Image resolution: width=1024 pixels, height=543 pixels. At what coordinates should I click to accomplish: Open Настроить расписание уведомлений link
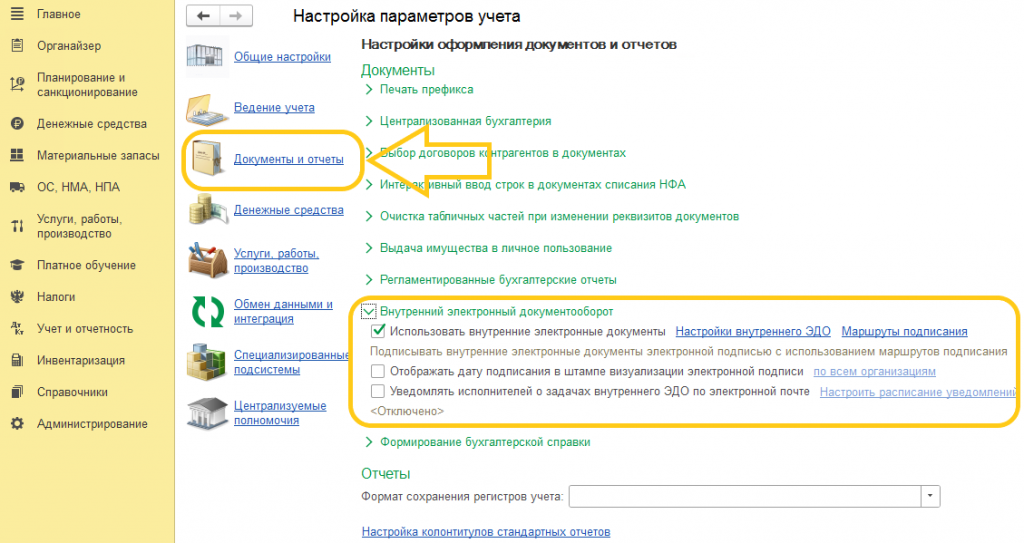coord(918,391)
